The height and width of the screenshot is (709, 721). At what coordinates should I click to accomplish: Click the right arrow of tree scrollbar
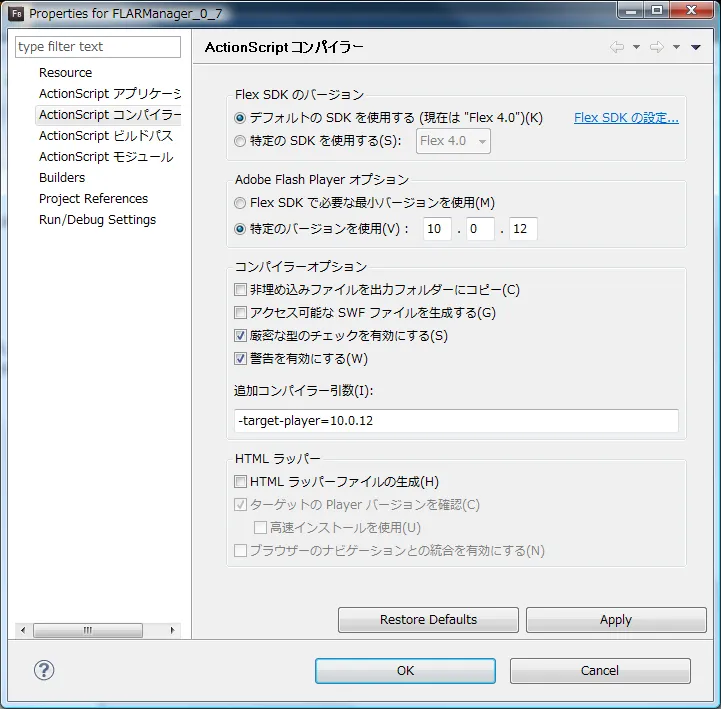click(172, 630)
